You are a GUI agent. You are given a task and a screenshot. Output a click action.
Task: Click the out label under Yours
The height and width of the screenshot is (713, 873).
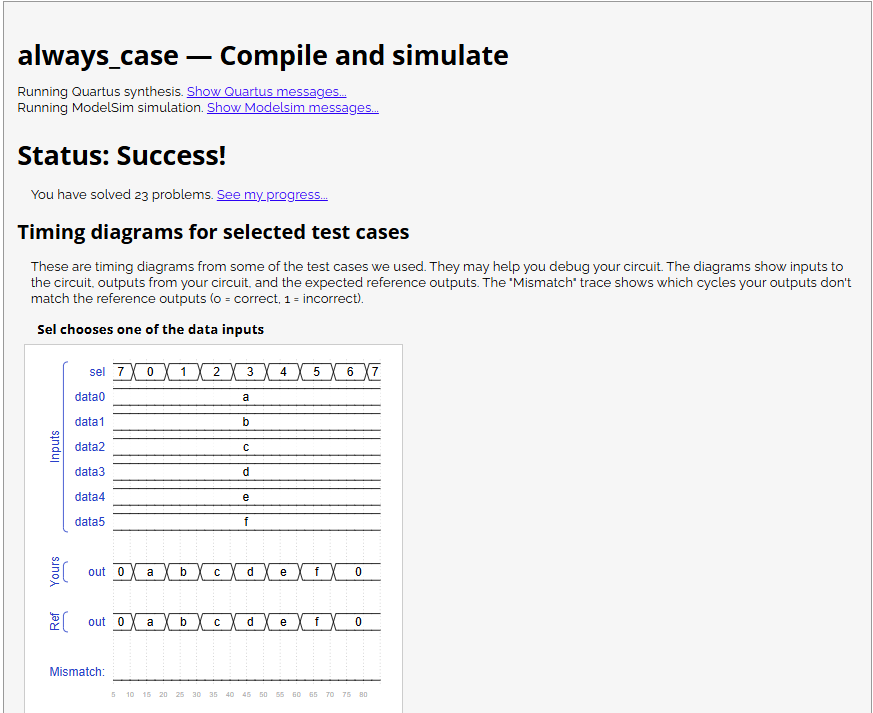(x=96, y=571)
